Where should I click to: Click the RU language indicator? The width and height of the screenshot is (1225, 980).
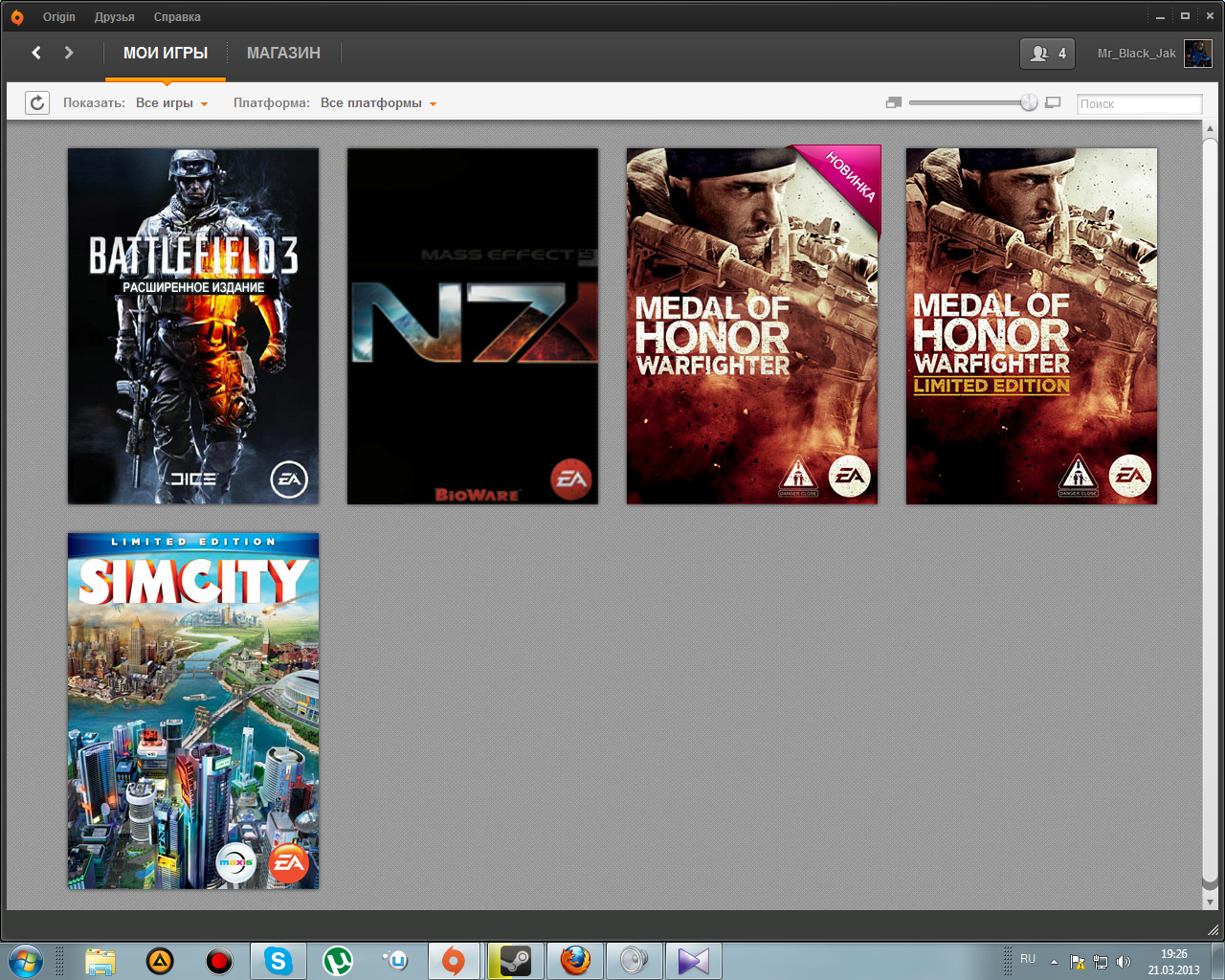(x=1028, y=959)
